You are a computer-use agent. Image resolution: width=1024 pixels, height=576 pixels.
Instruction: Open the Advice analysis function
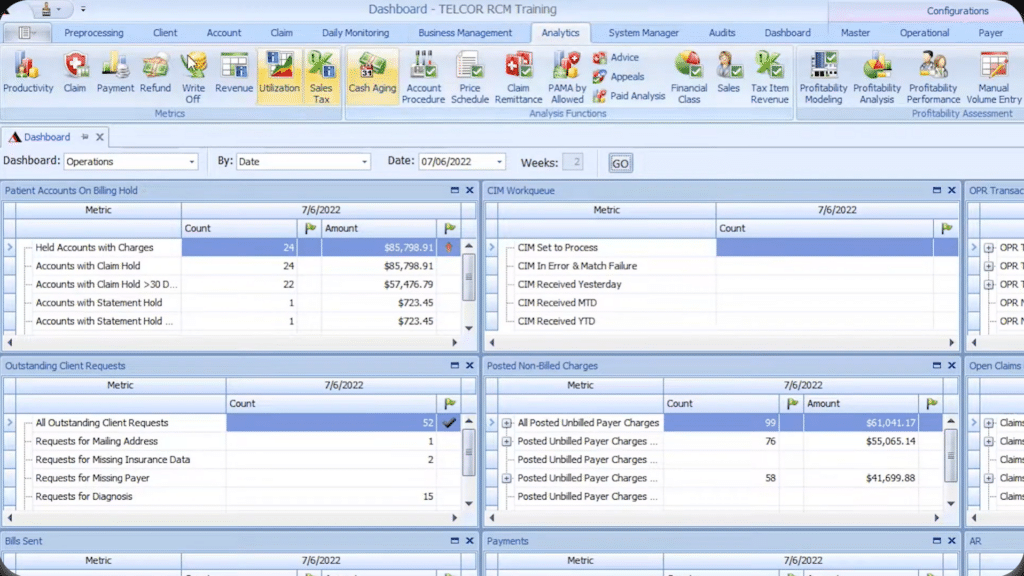pos(616,57)
